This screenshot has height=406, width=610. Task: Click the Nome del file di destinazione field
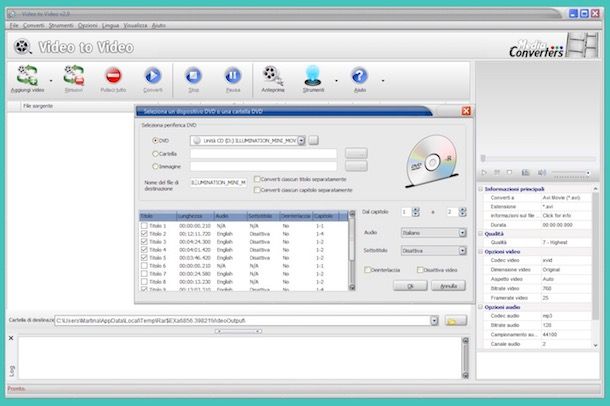click(219, 182)
